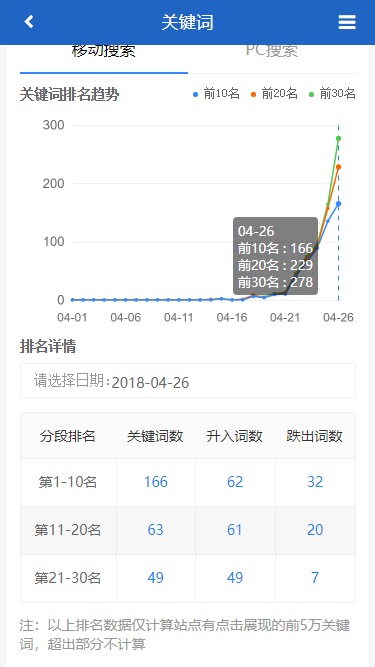Open the 32 跌出词数 link
This screenshot has width=375, height=667.
tap(315, 482)
